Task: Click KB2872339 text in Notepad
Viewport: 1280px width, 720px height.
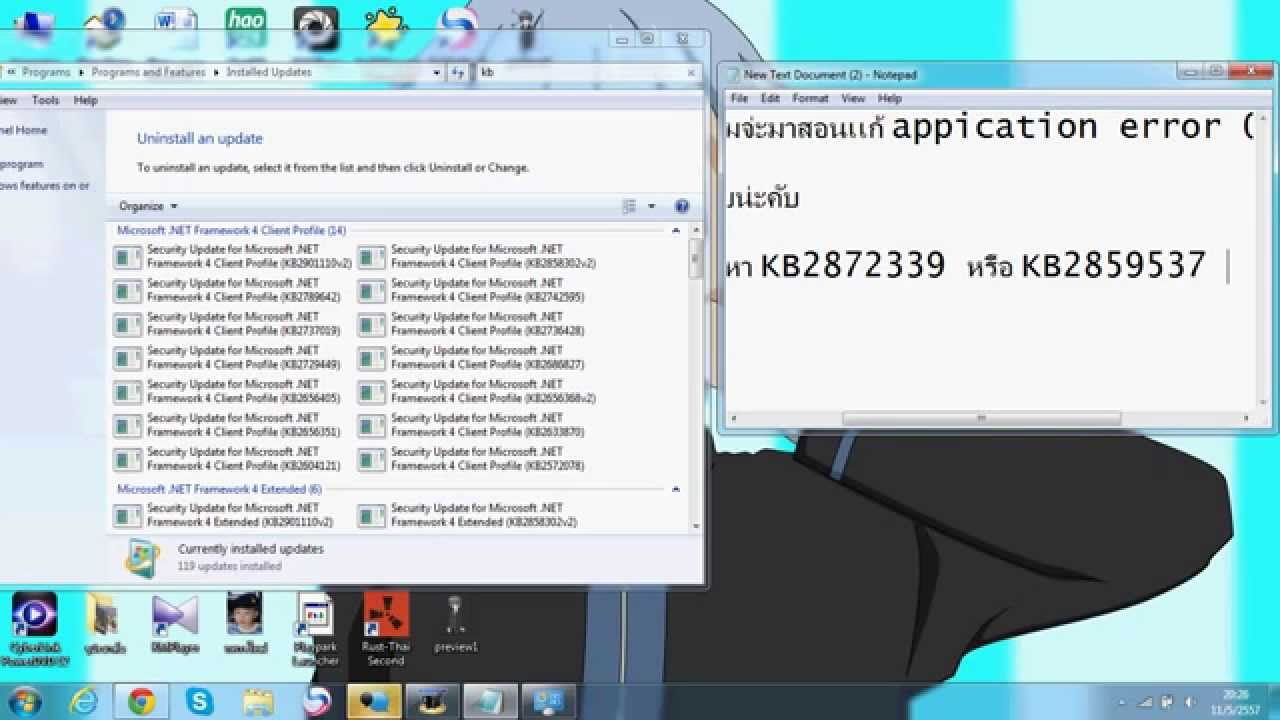Action: tap(853, 265)
